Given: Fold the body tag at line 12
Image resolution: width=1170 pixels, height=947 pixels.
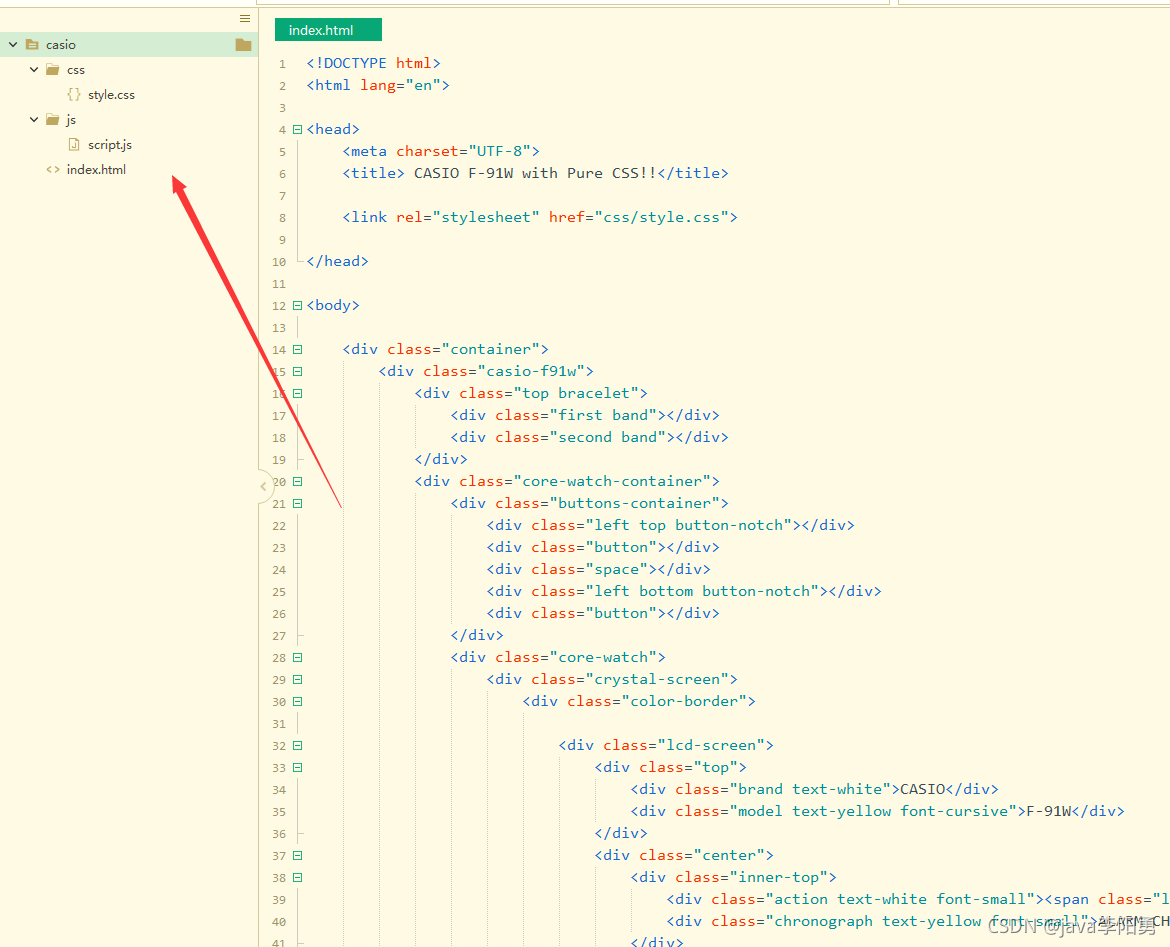Looking at the screenshot, I should click(298, 305).
